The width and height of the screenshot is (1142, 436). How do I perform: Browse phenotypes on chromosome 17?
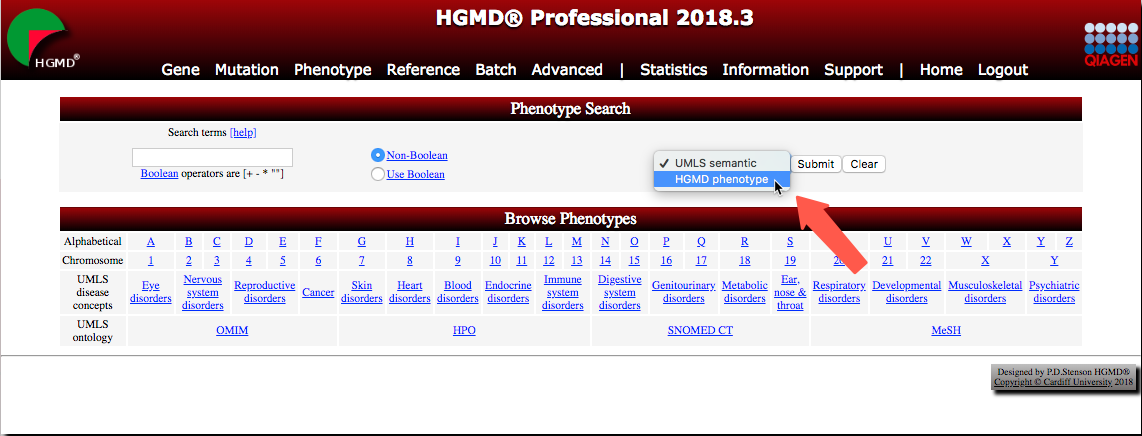pyautogui.click(x=701, y=261)
